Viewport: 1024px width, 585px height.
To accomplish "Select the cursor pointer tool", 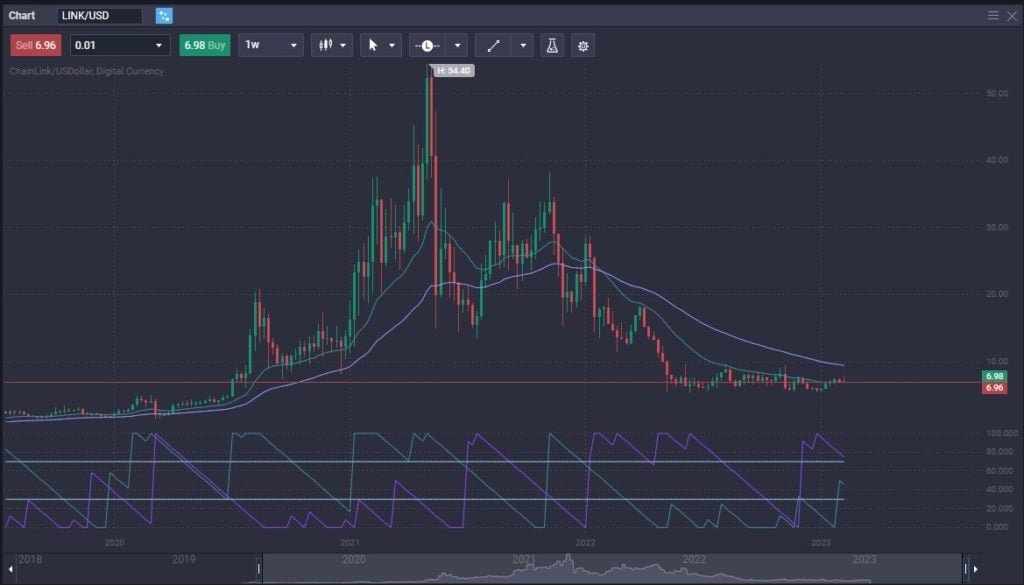I will click(373, 45).
